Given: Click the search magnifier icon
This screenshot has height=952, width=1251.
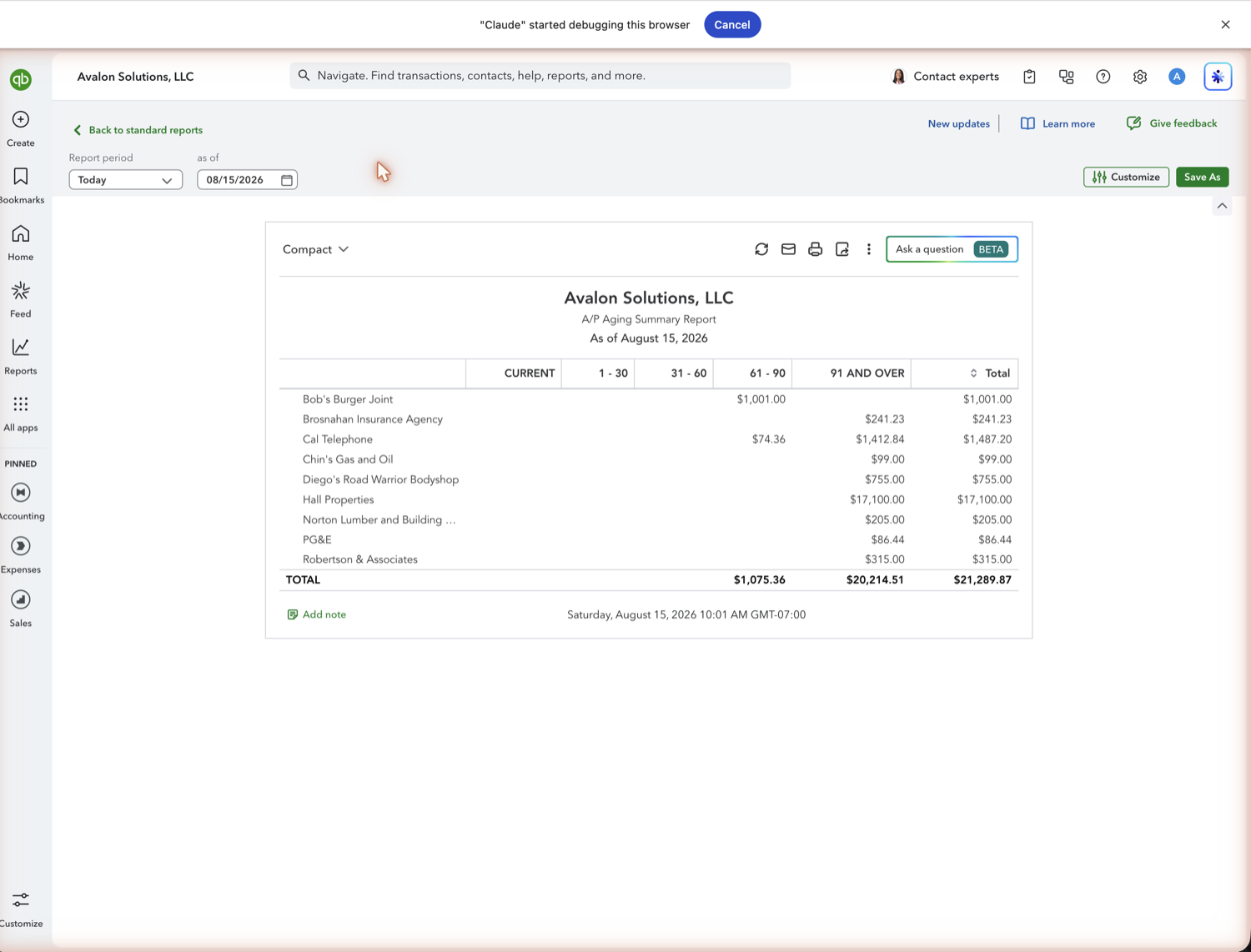Looking at the screenshot, I should 304,76.
